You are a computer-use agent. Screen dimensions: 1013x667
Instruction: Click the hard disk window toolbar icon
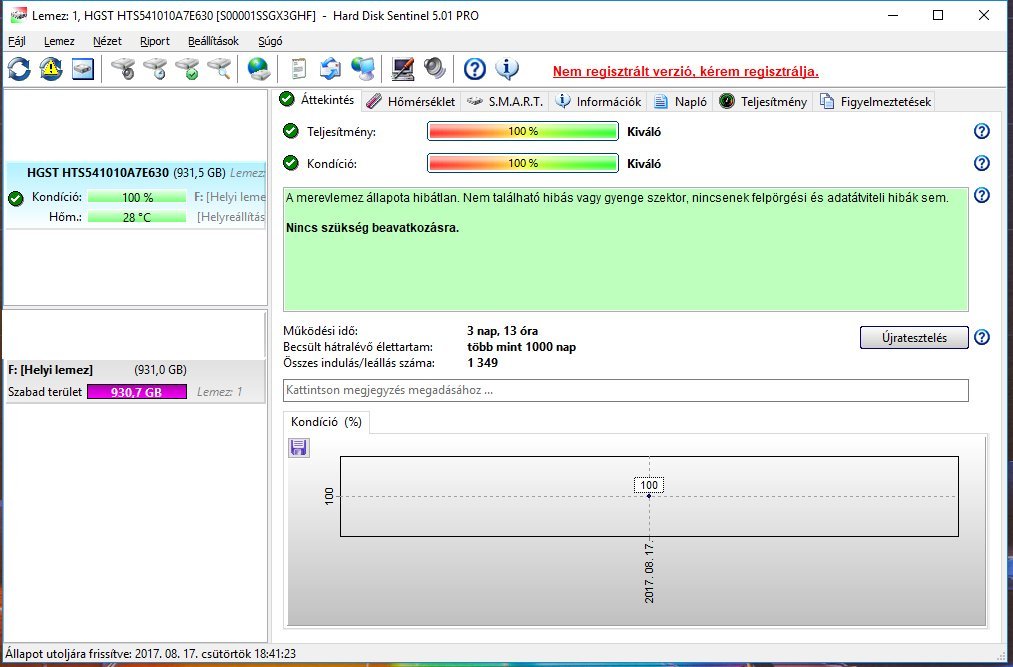point(83,69)
